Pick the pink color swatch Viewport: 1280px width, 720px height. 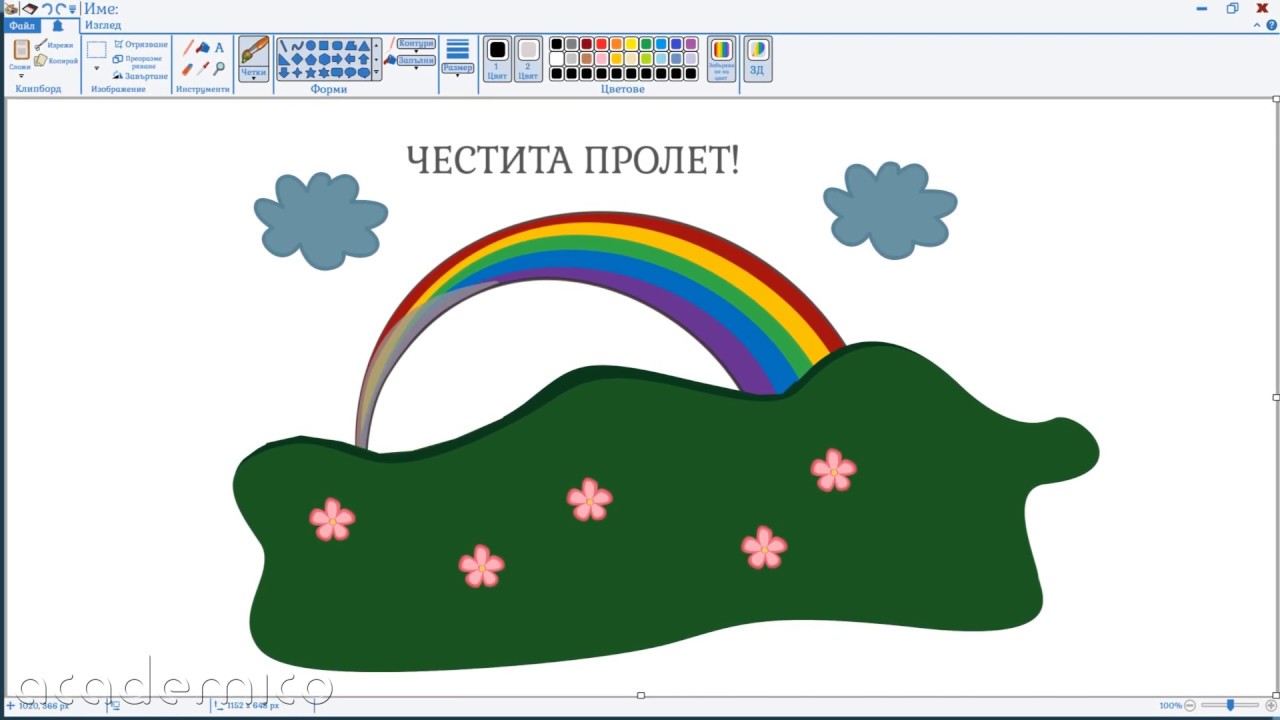602,59
